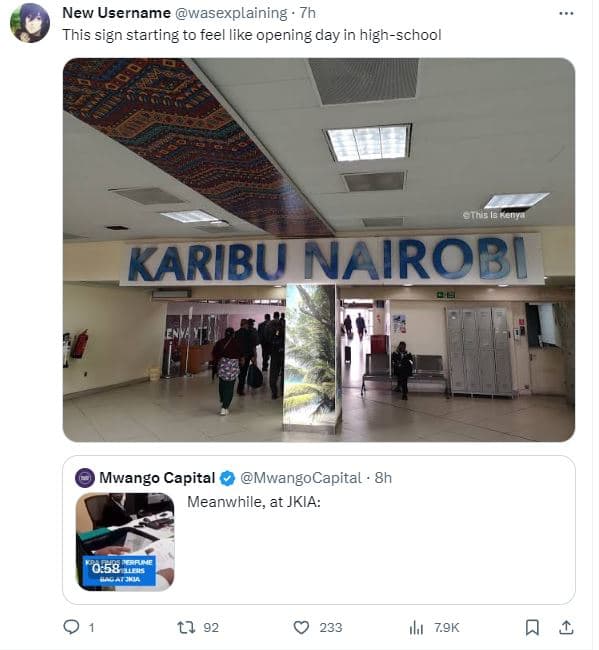Open the Mwango Capital account name

157,478
